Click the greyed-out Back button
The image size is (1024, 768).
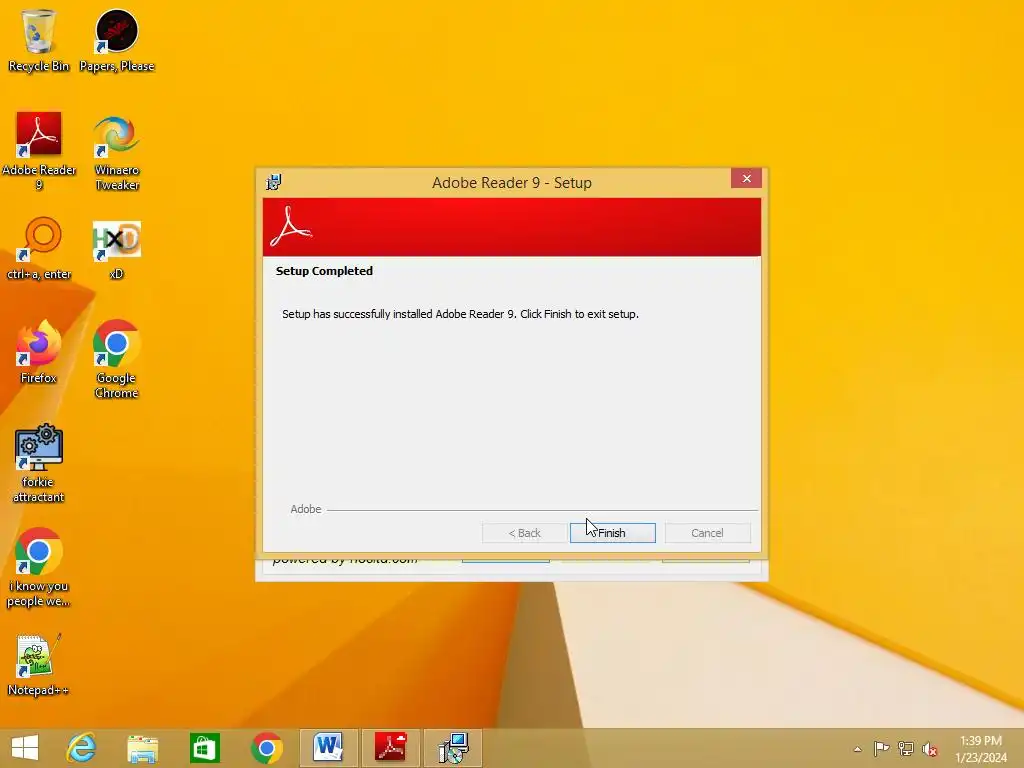click(524, 533)
